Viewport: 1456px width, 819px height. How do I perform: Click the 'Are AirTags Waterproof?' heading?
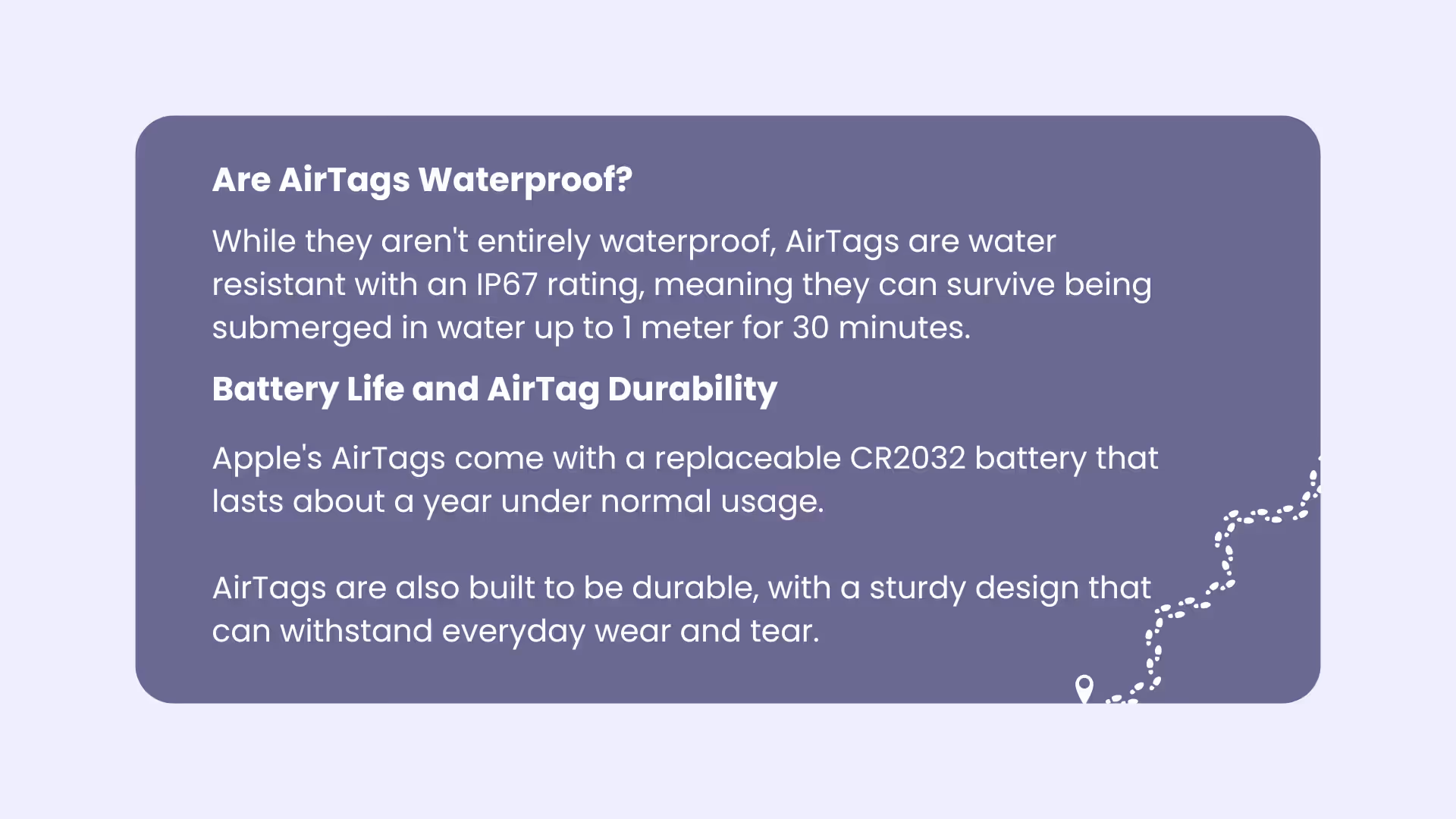pos(422,180)
